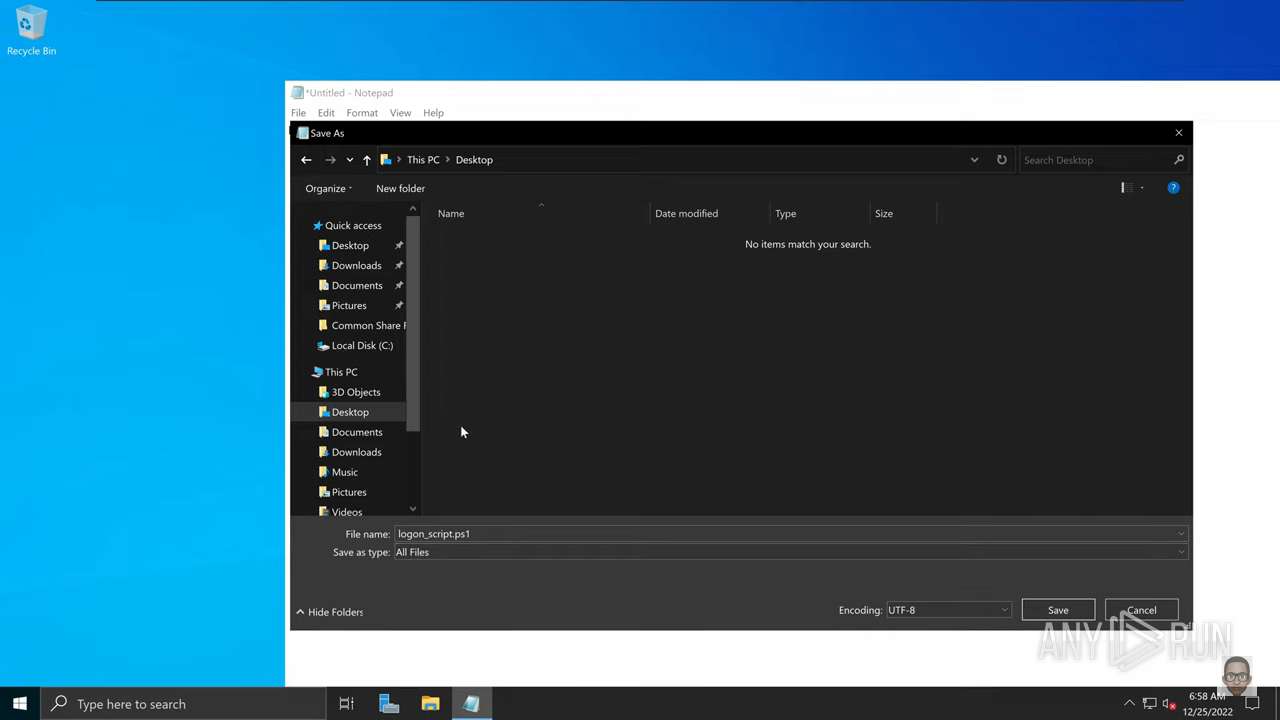This screenshot has height=720, width=1280.
Task: Click the search magnifier icon
Action: tap(1179, 160)
